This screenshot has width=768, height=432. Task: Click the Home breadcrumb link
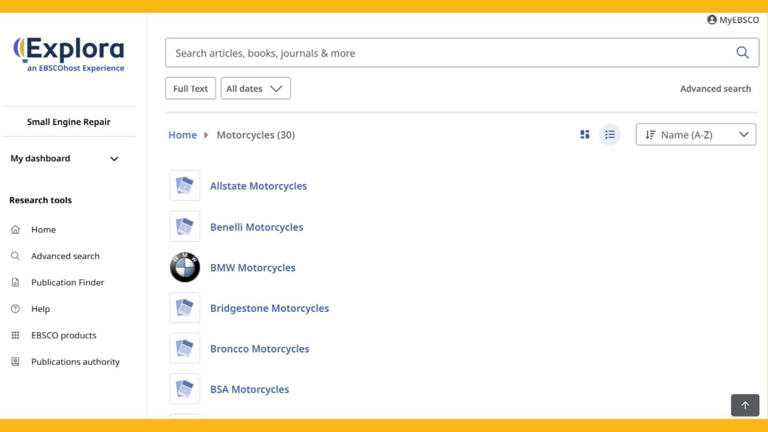click(182, 135)
